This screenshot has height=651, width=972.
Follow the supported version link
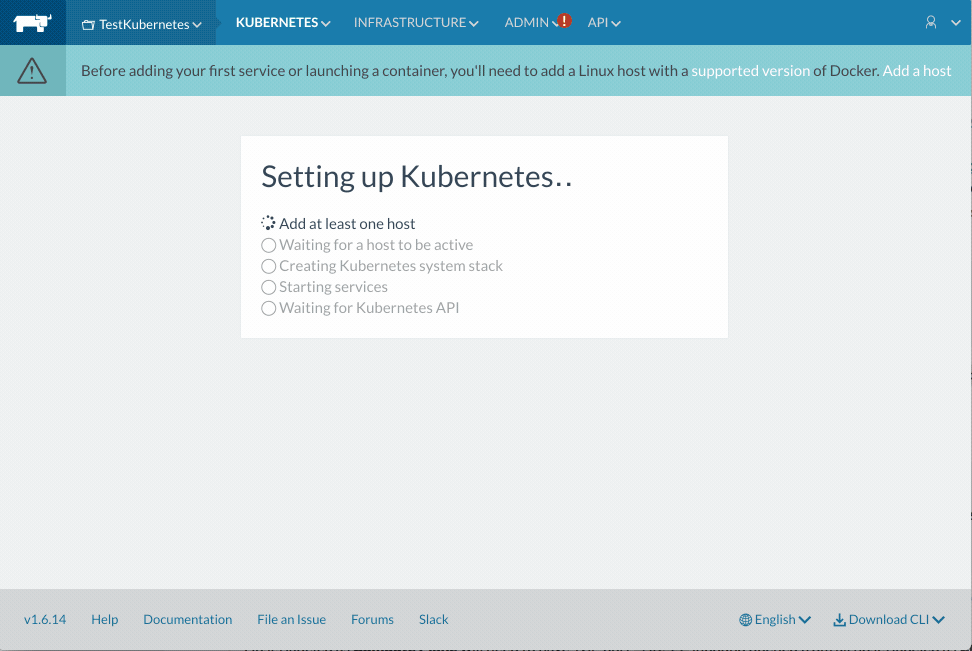coord(751,71)
